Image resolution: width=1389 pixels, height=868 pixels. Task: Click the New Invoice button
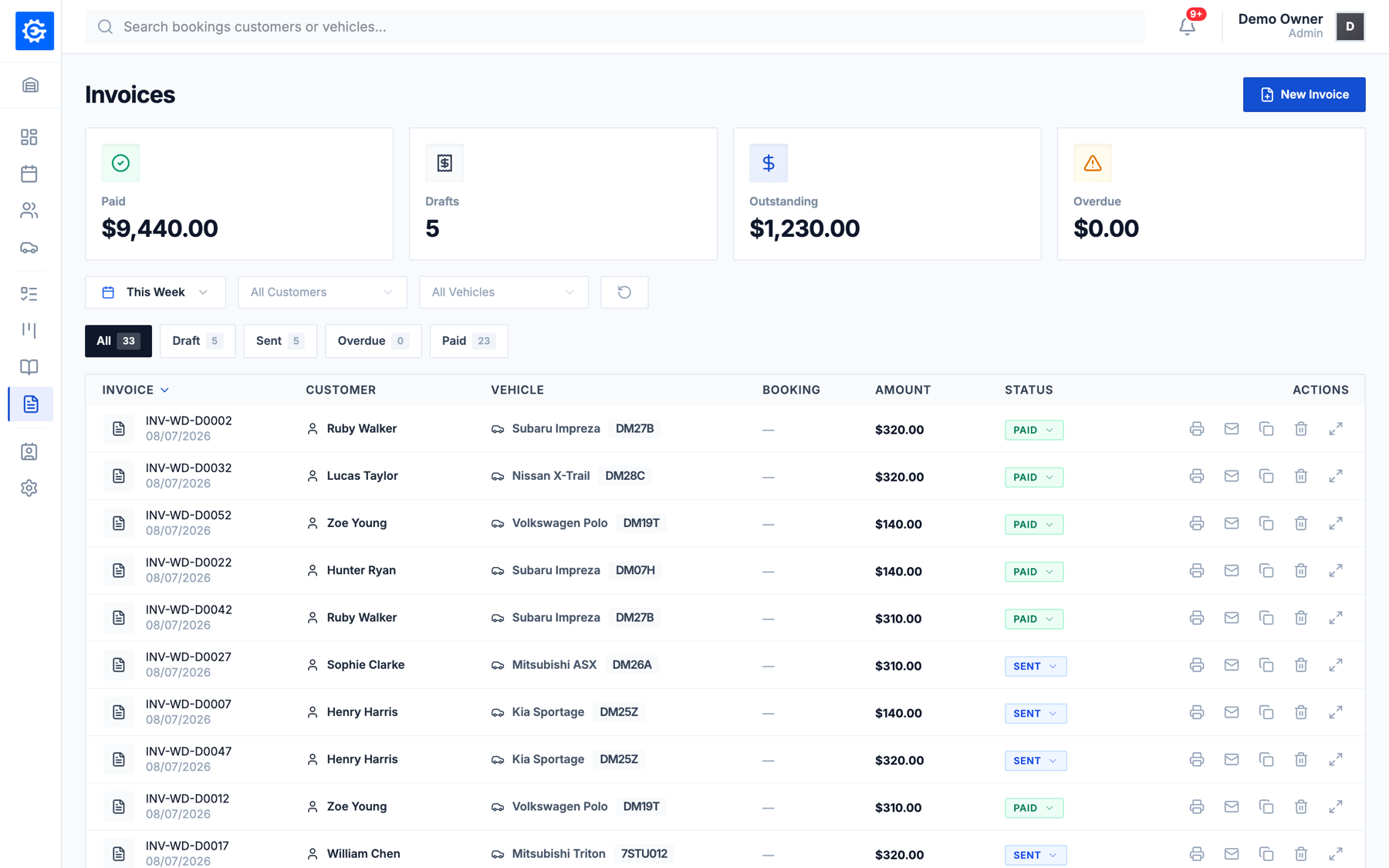1303,94
